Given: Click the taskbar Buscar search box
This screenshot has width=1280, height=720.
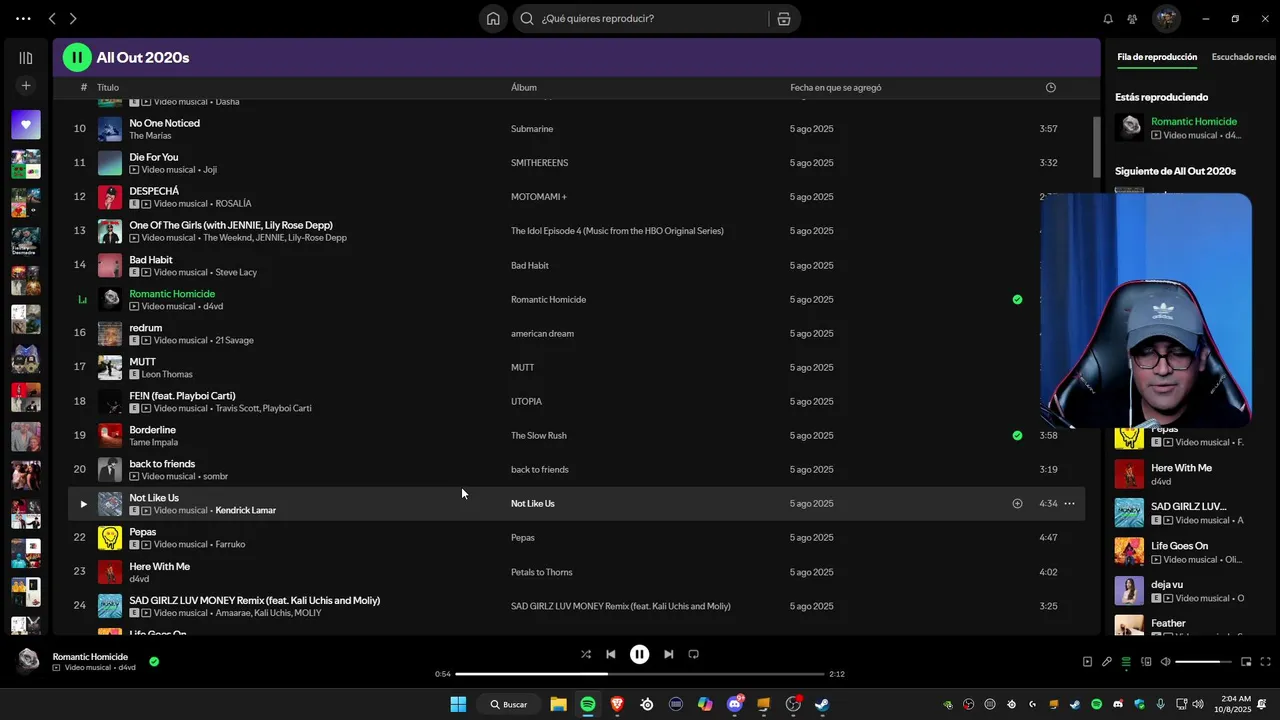Looking at the screenshot, I should 508,704.
